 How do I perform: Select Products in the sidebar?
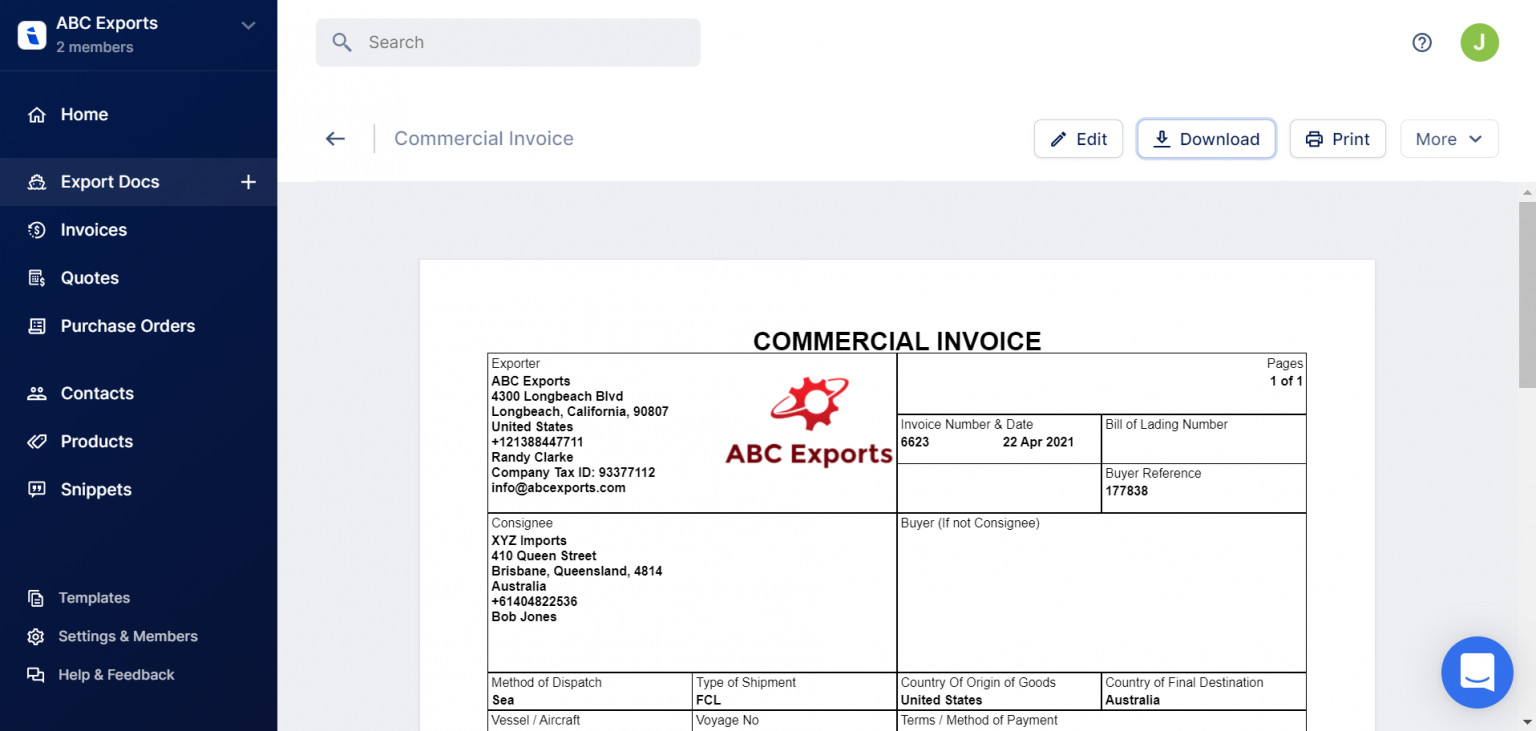pos(37,441)
